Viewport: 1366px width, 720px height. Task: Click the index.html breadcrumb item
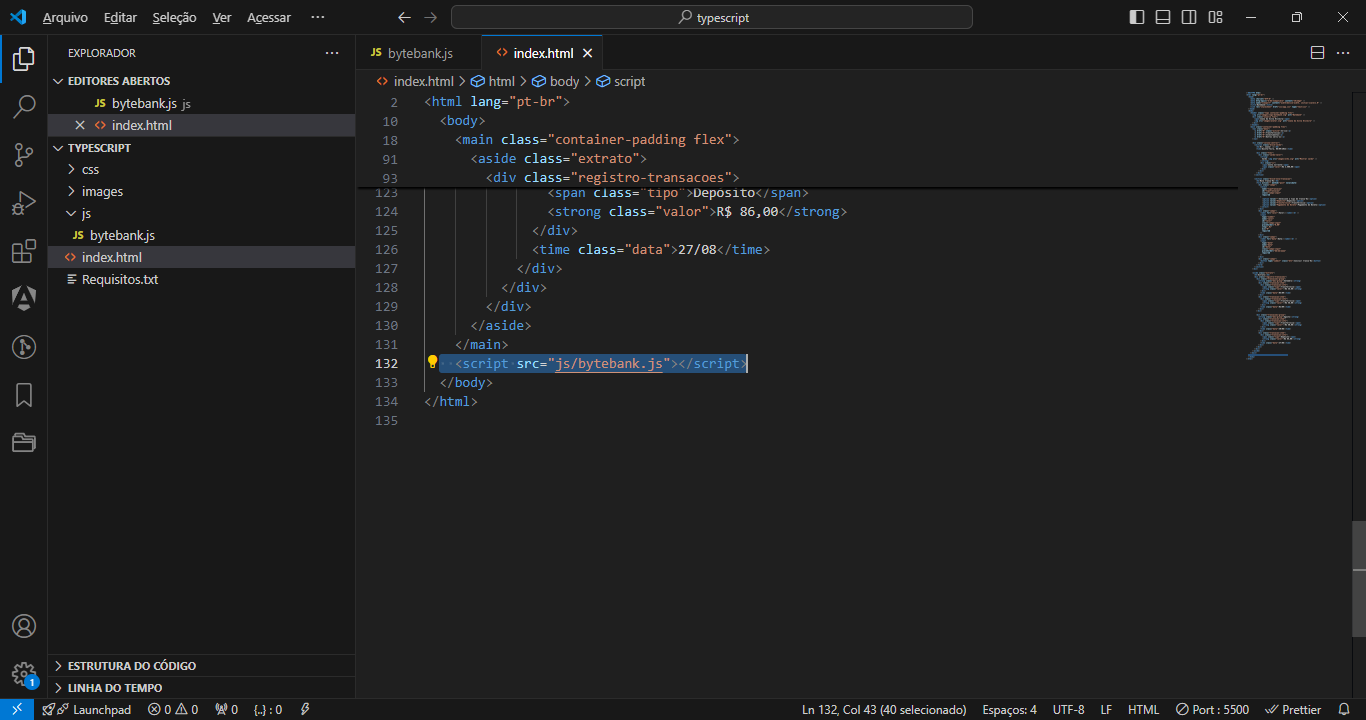coord(415,81)
